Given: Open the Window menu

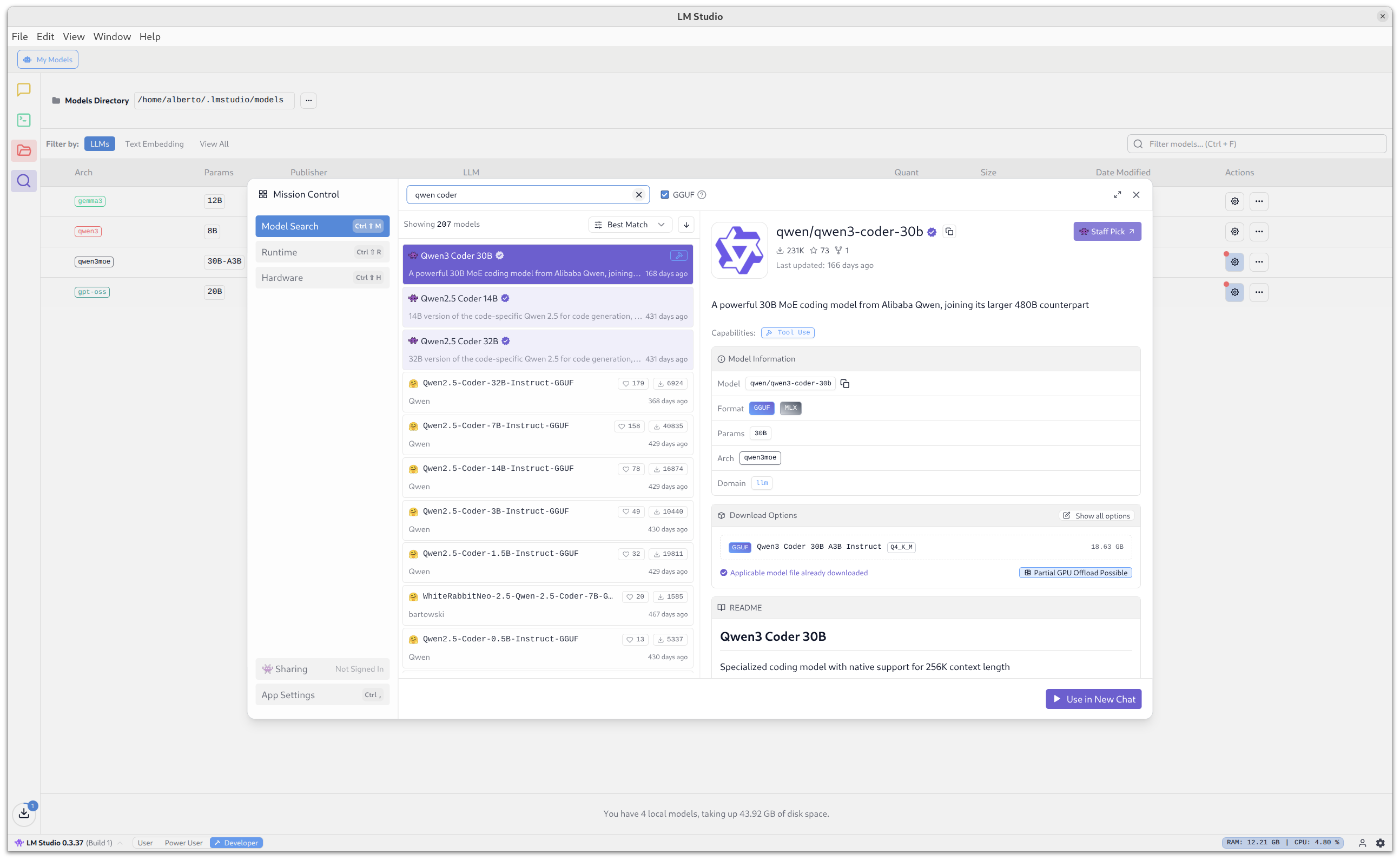Looking at the screenshot, I should tap(112, 36).
